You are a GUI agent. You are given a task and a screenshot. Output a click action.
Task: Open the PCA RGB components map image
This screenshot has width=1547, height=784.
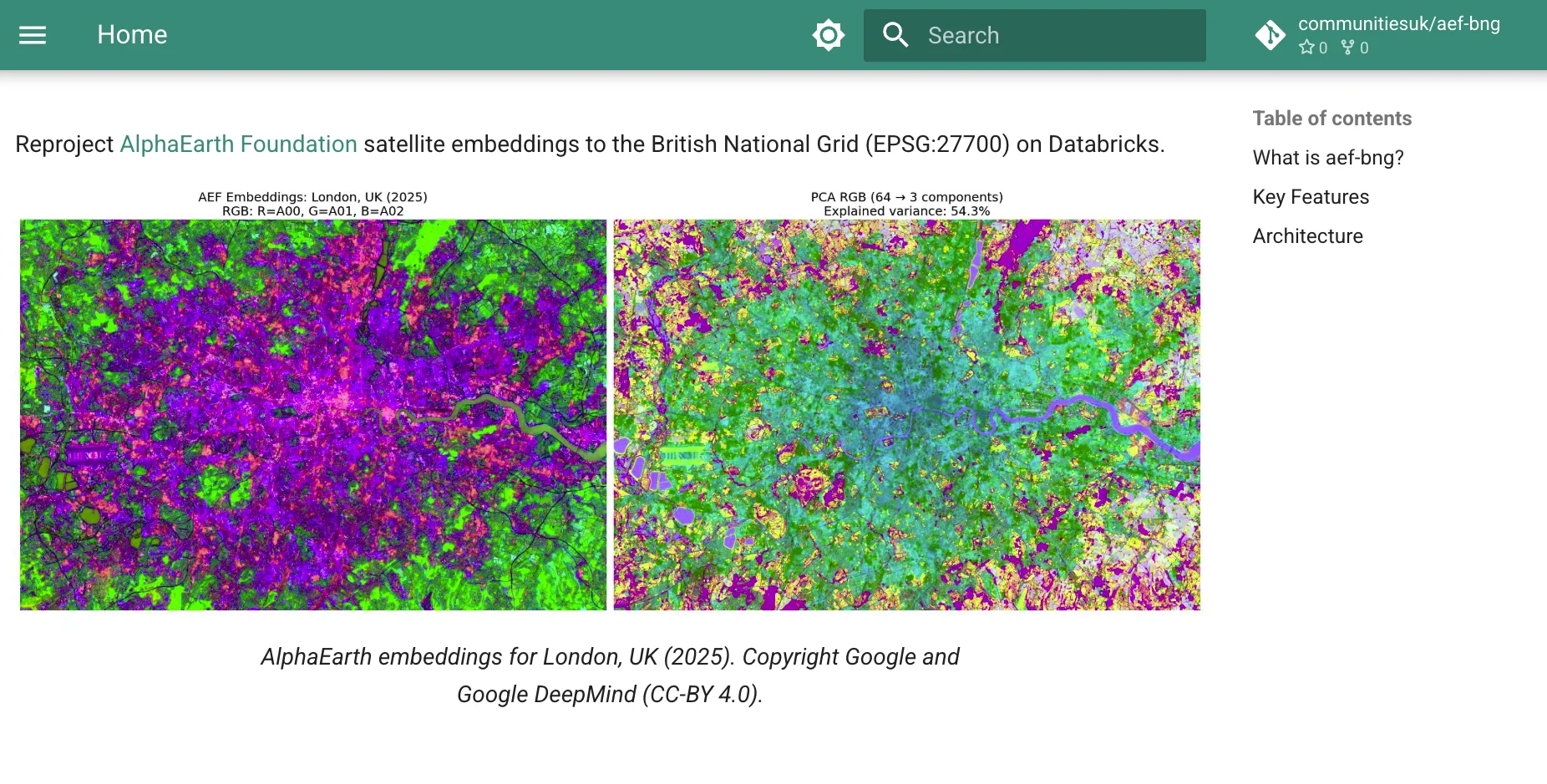(x=906, y=414)
